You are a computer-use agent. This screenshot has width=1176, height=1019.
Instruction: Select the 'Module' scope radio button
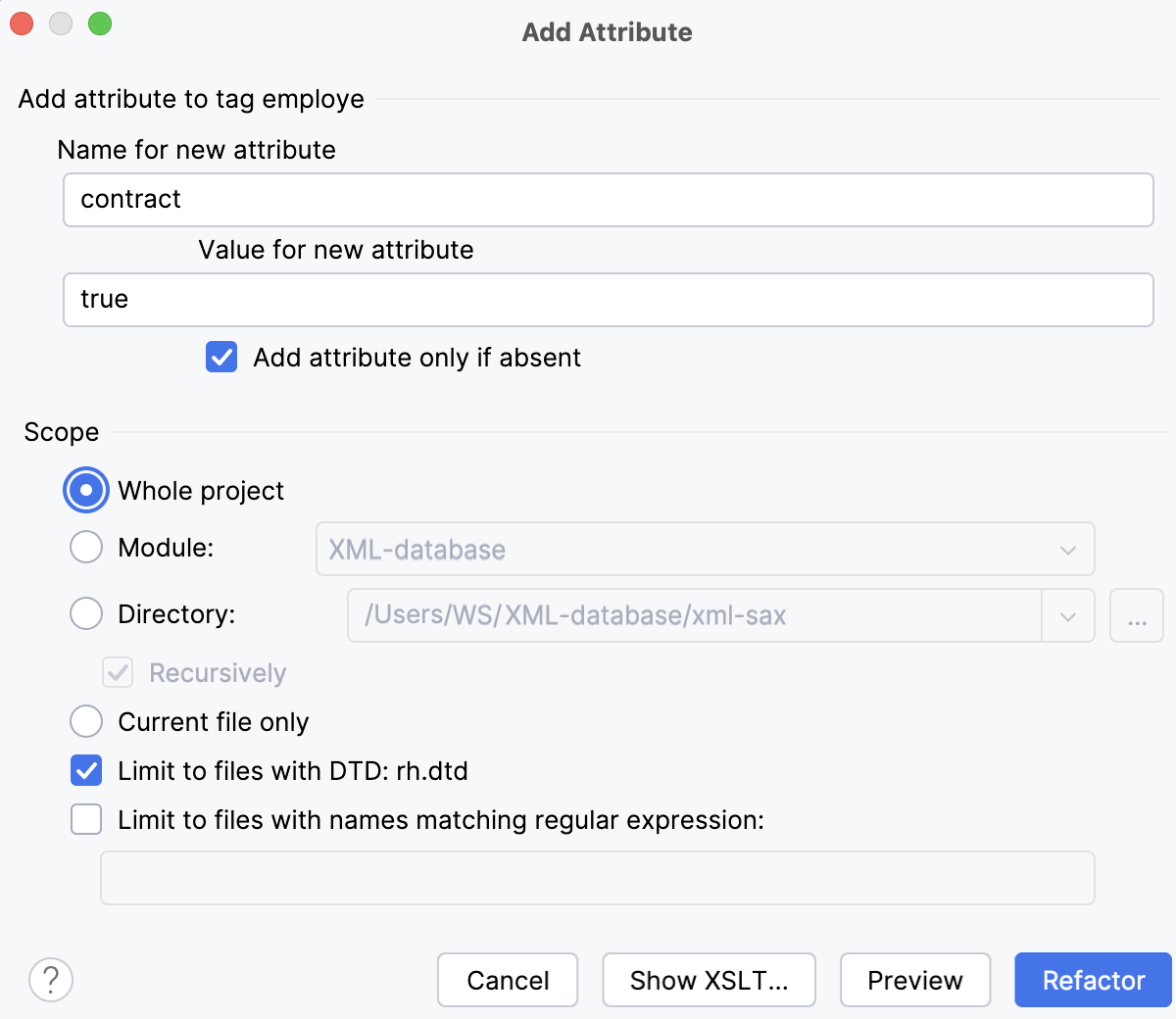pos(86,547)
